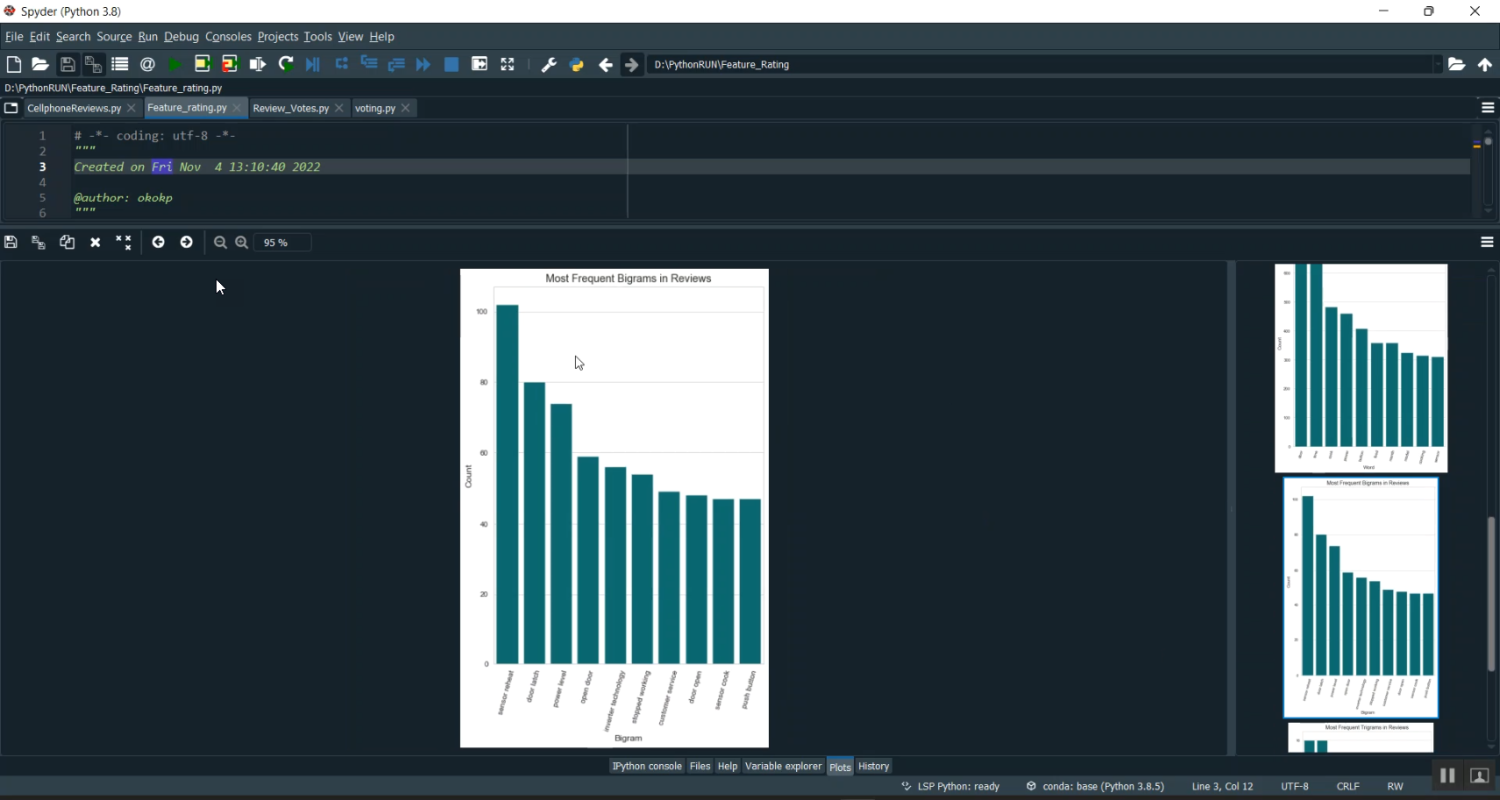This screenshot has height=800, width=1500.
Task: Copy plot to clipboard icon
Action: (x=67, y=243)
